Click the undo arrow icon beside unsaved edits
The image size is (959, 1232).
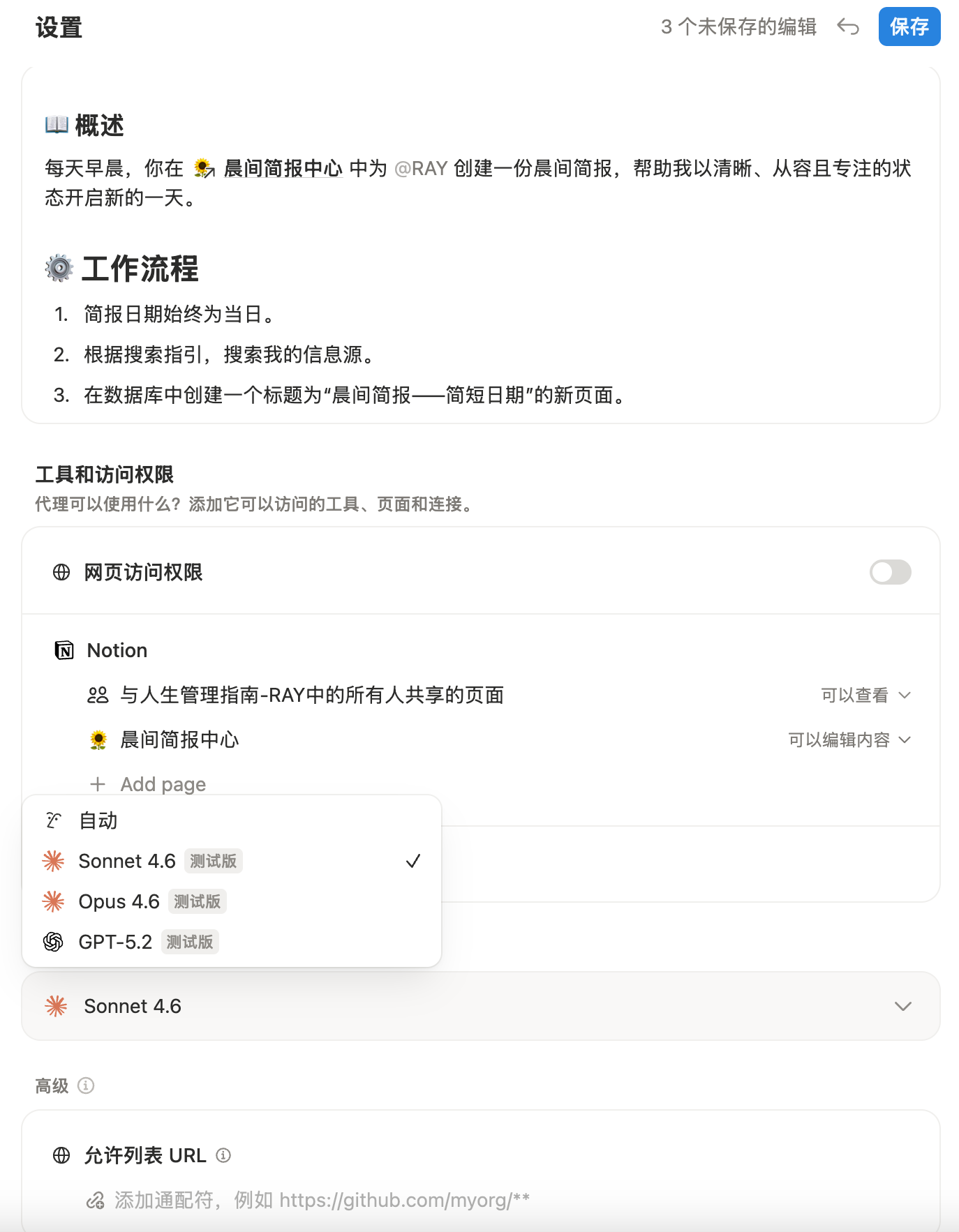coord(848,27)
